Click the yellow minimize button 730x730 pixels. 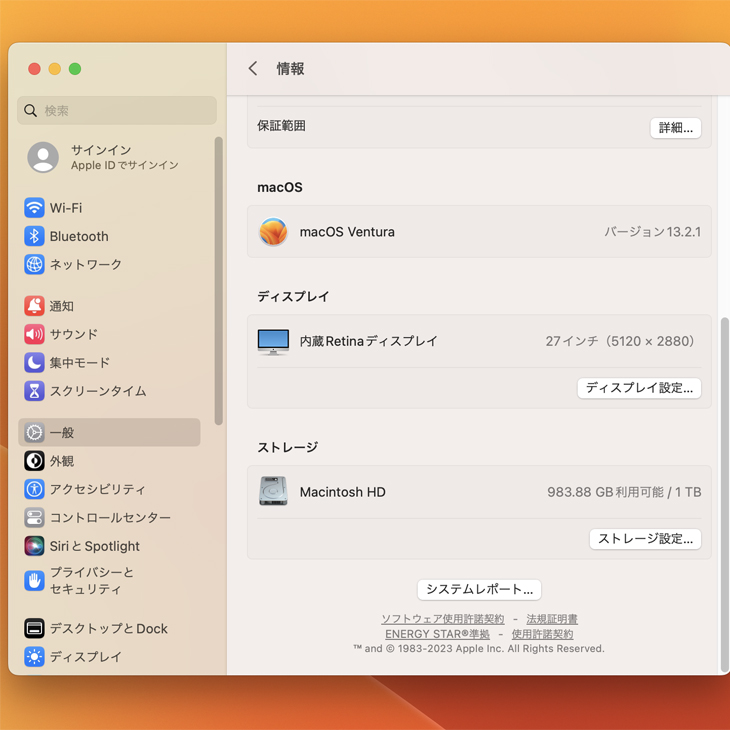(55, 69)
